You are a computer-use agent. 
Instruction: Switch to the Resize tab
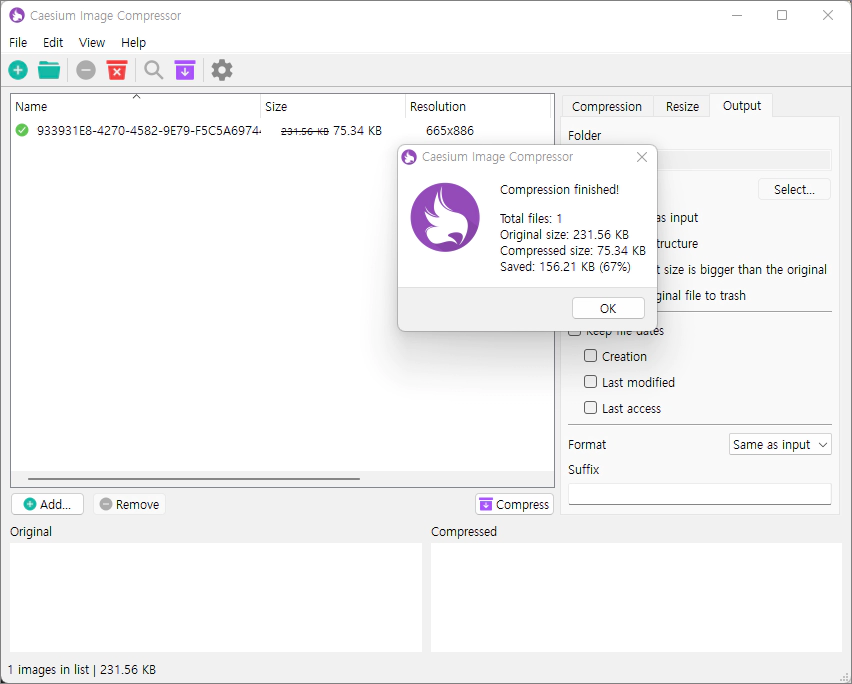(682, 106)
